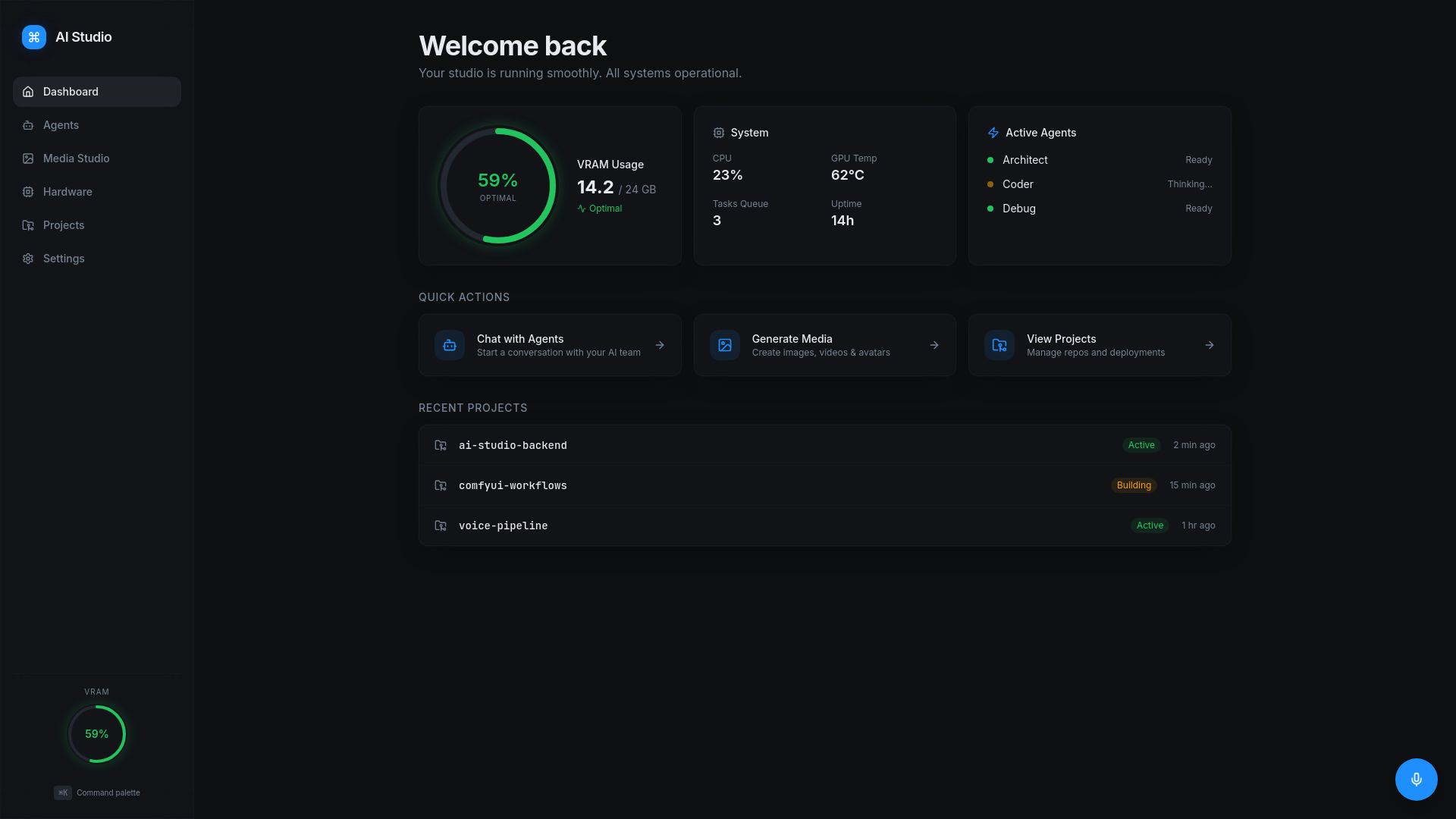This screenshot has width=1456, height=819.
Task: Click the large VRAM usage ring gauge
Action: click(498, 186)
